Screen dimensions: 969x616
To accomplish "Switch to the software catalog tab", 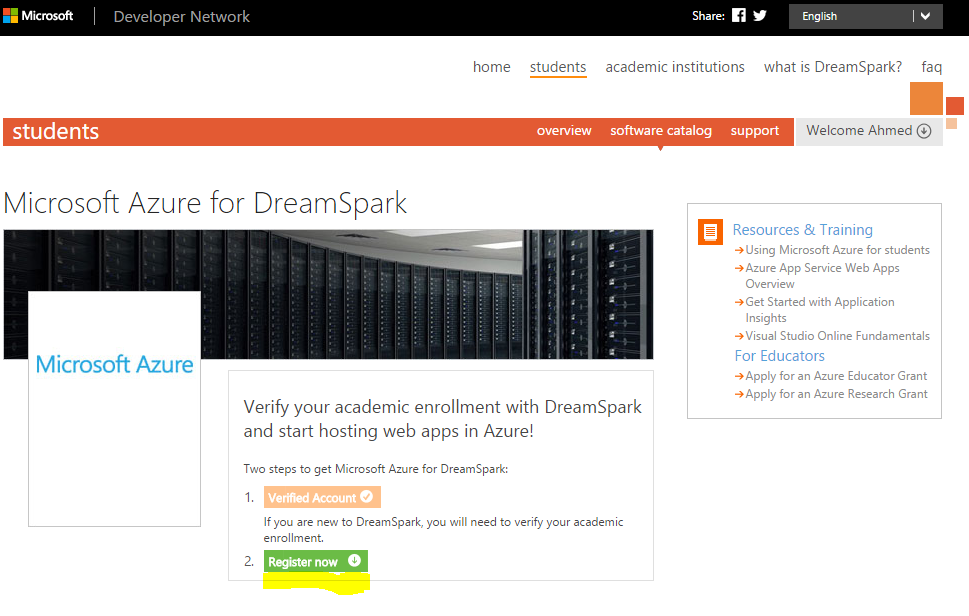I will (x=661, y=131).
